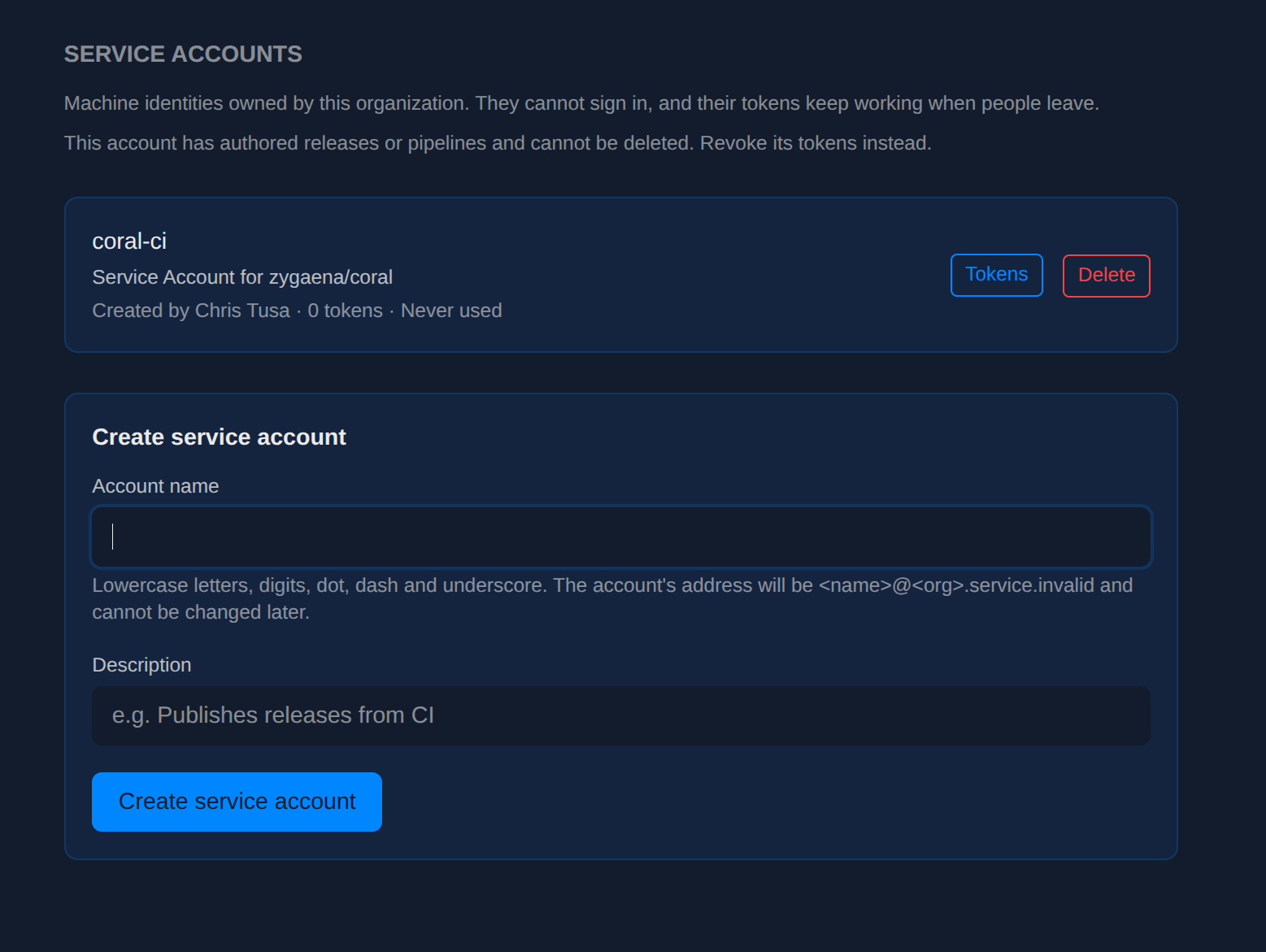Click the SERVICE ACCOUNTS heading
This screenshot has width=1266, height=952.
(x=183, y=54)
